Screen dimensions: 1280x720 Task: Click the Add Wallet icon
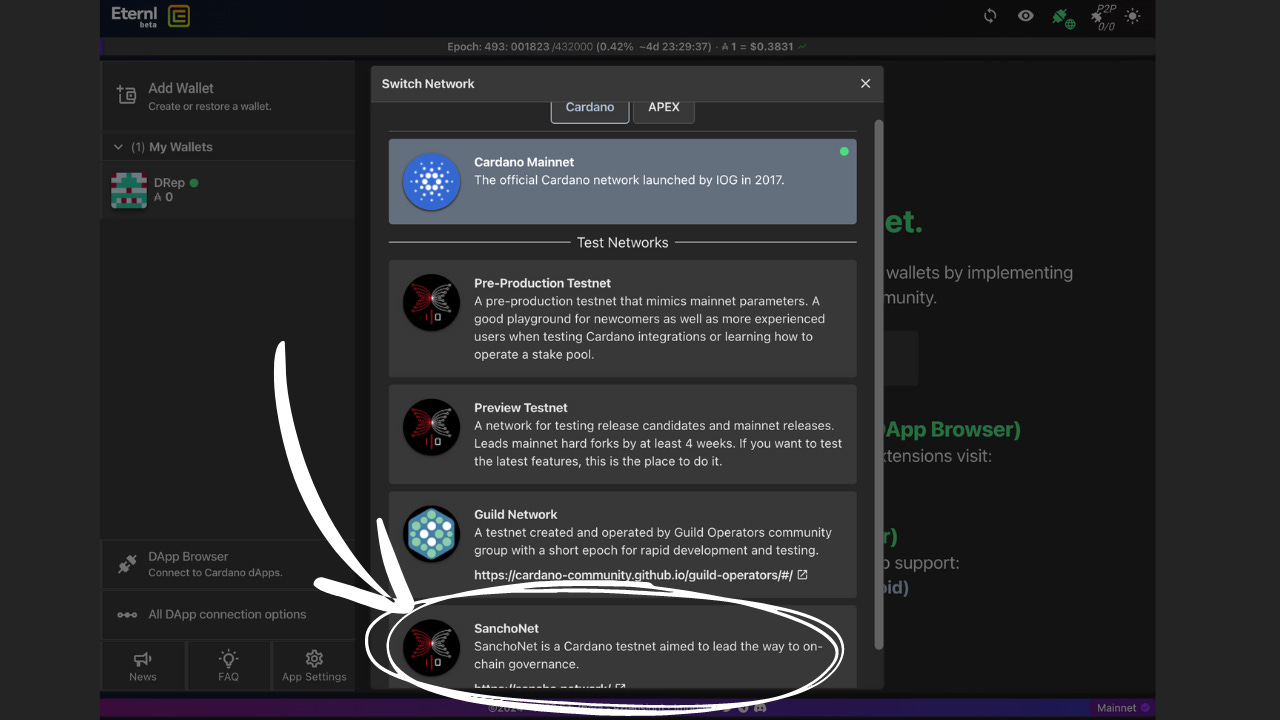[x=127, y=95]
